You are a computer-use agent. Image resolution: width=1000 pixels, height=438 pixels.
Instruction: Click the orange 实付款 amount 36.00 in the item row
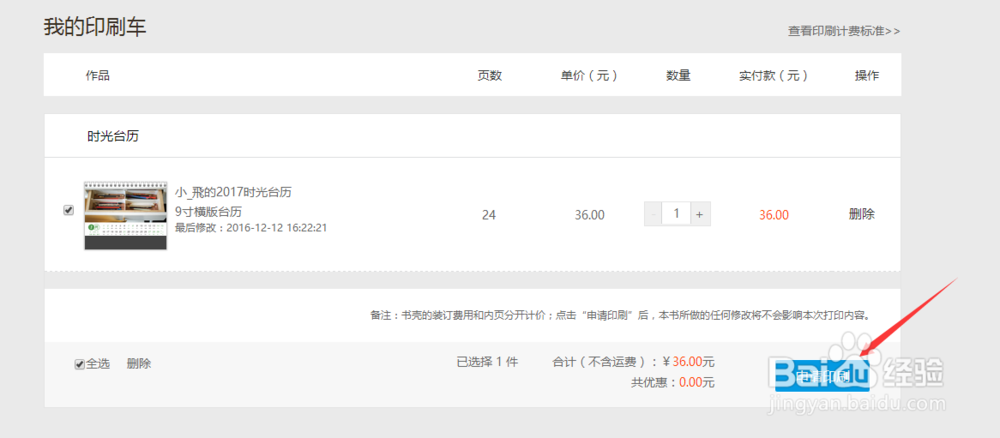point(774,215)
